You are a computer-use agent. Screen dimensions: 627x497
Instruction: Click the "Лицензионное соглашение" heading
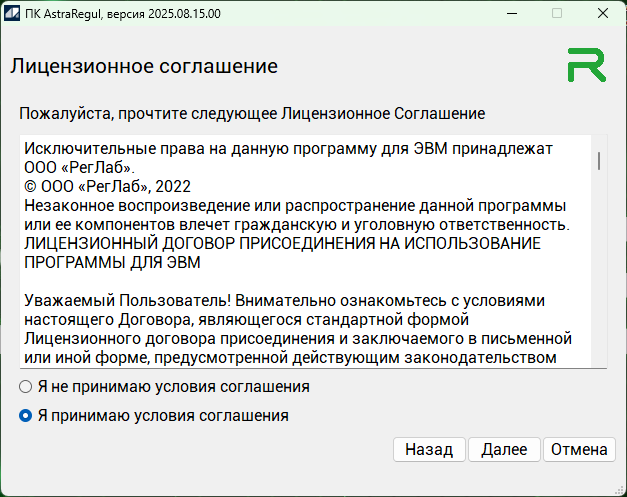click(143, 67)
